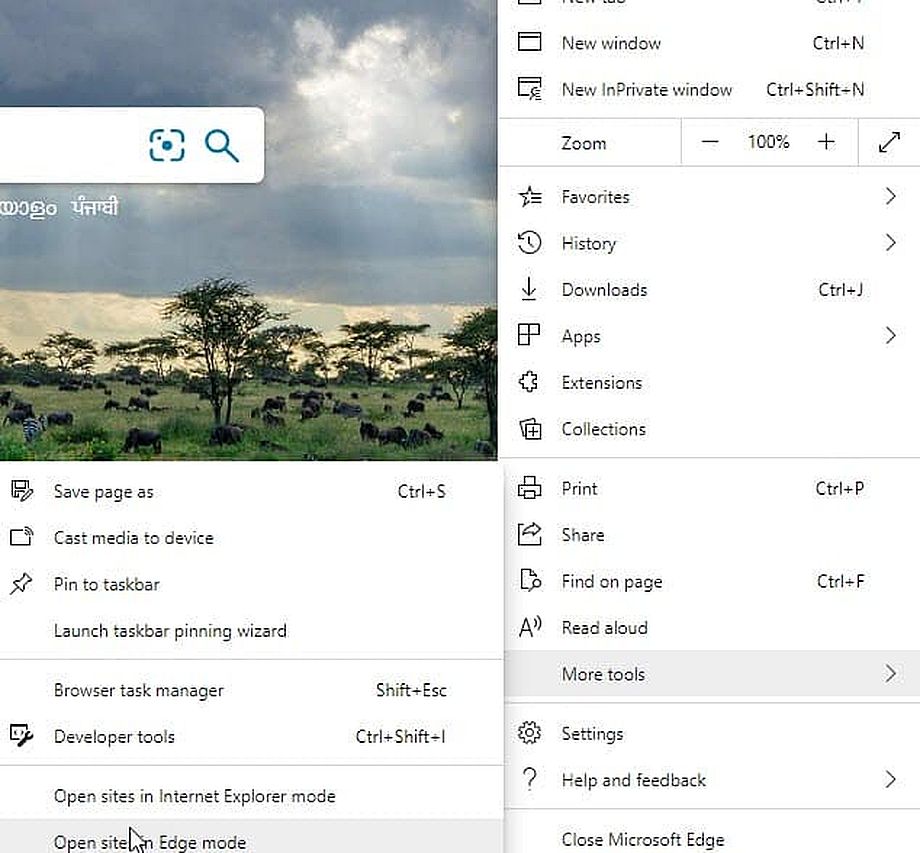Click the Extensions puzzle piece icon

pyautogui.click(x=529, y=382)
